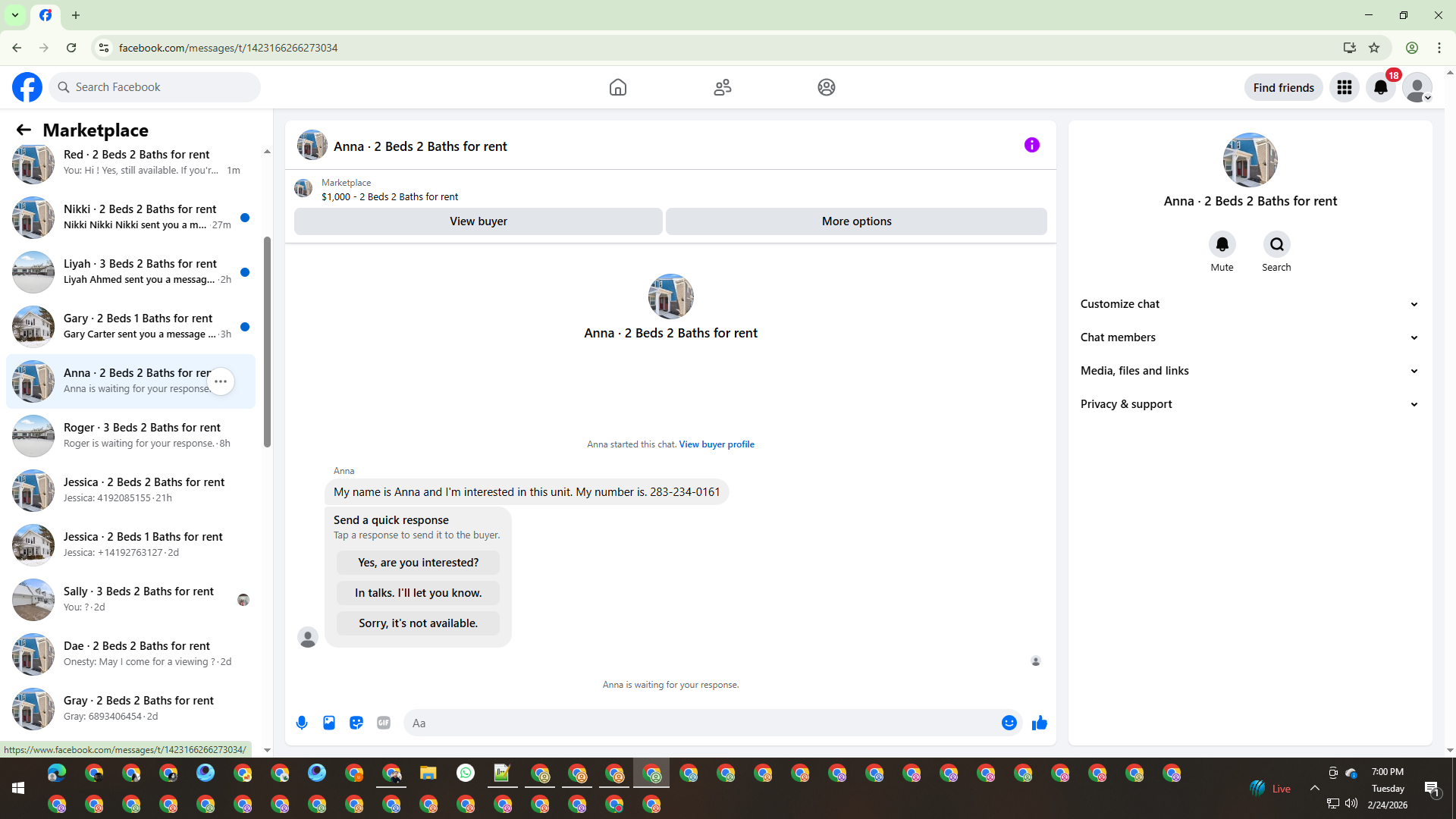The height and width of the screenshot is (819, 1456).
Task: Open the Facebook apps menu grid
Action: [1345, 87]
